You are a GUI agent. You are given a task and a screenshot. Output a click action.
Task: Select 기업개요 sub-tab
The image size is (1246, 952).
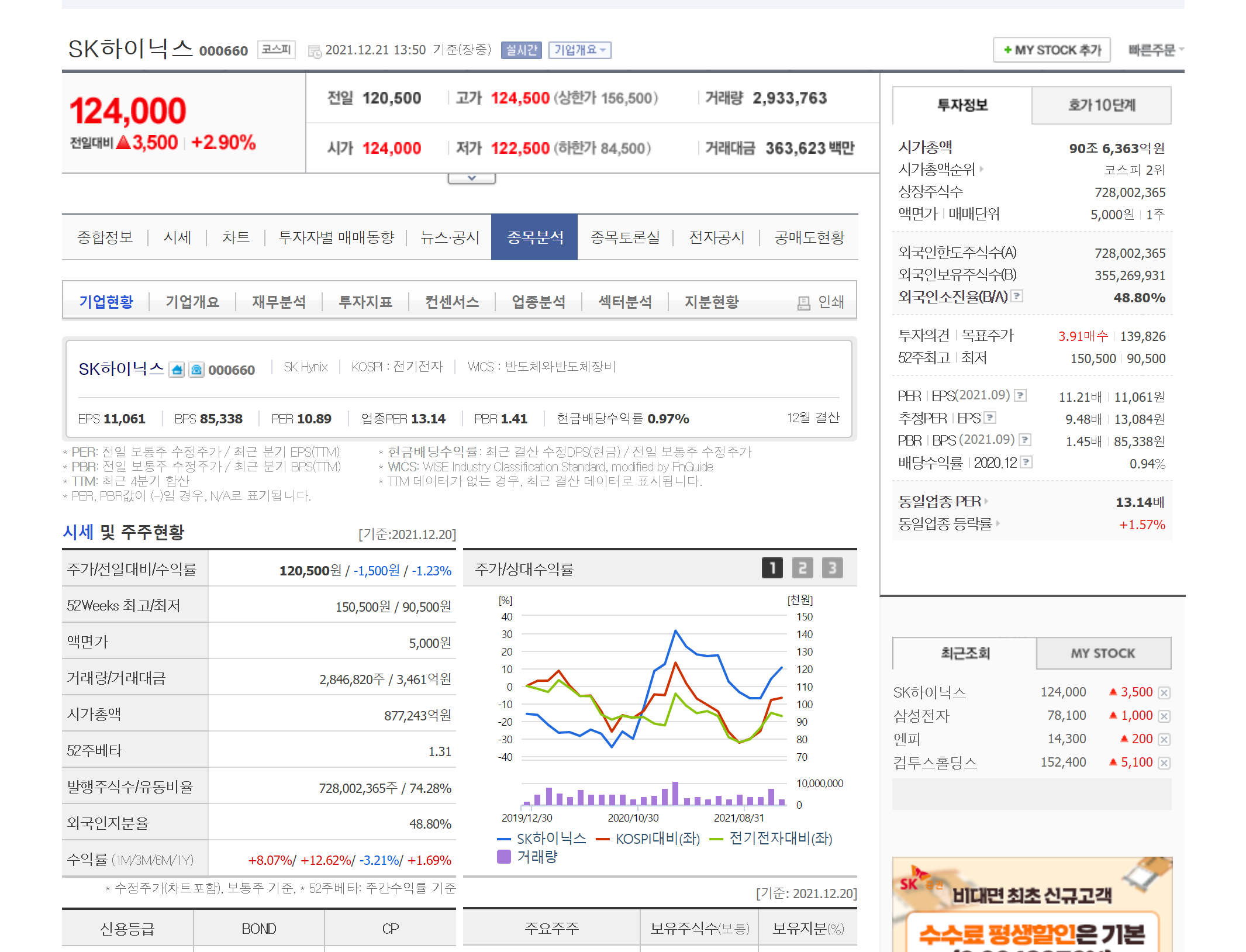192,302
